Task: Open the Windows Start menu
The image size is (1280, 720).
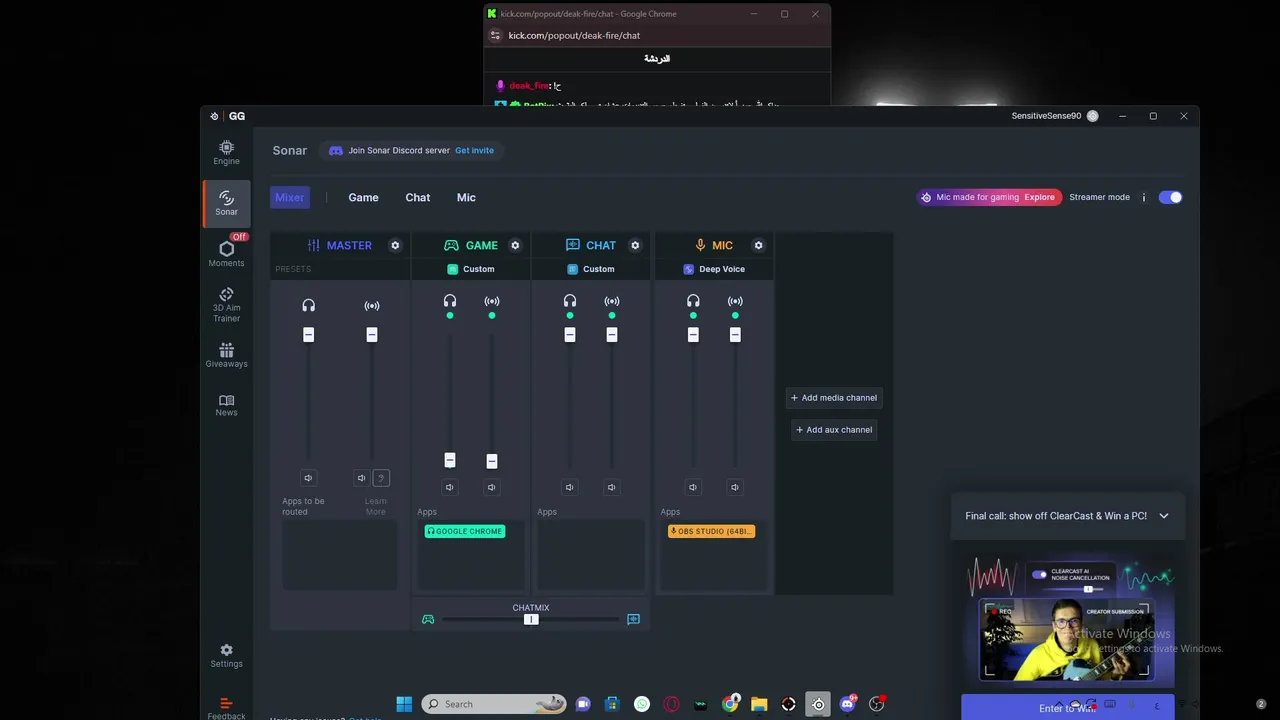Action: tap(404, 704)
